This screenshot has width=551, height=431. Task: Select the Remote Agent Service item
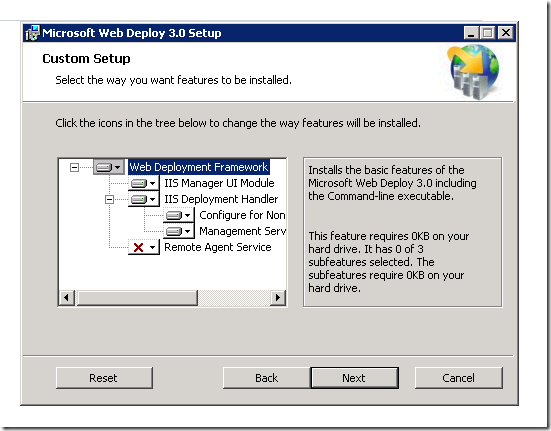pos(218,247)
